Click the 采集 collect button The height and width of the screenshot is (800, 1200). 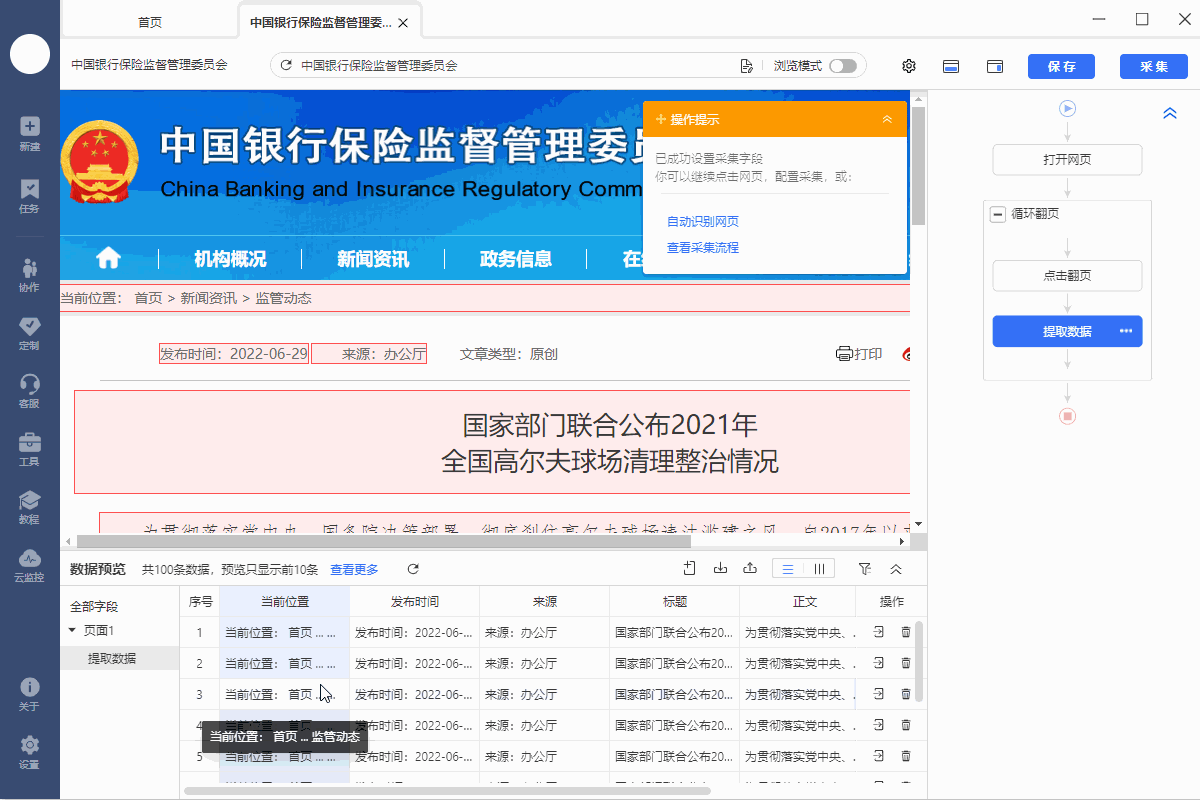tap(1154, 66)
